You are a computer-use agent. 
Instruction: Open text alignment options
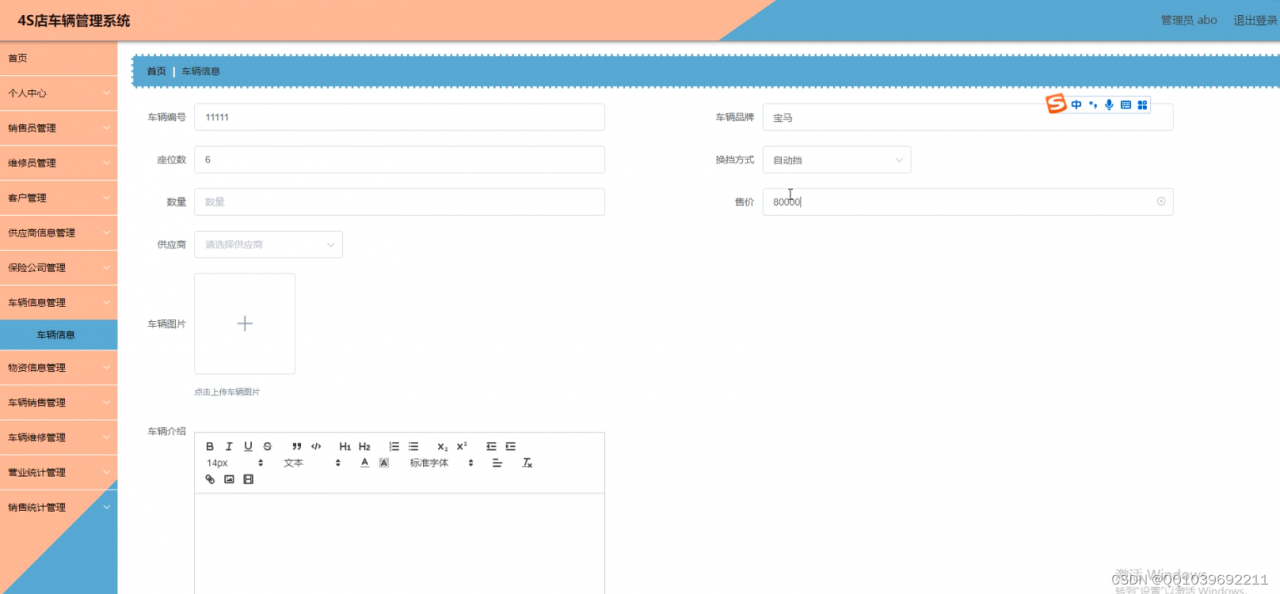pyautogui.click(x=497, y=463)
